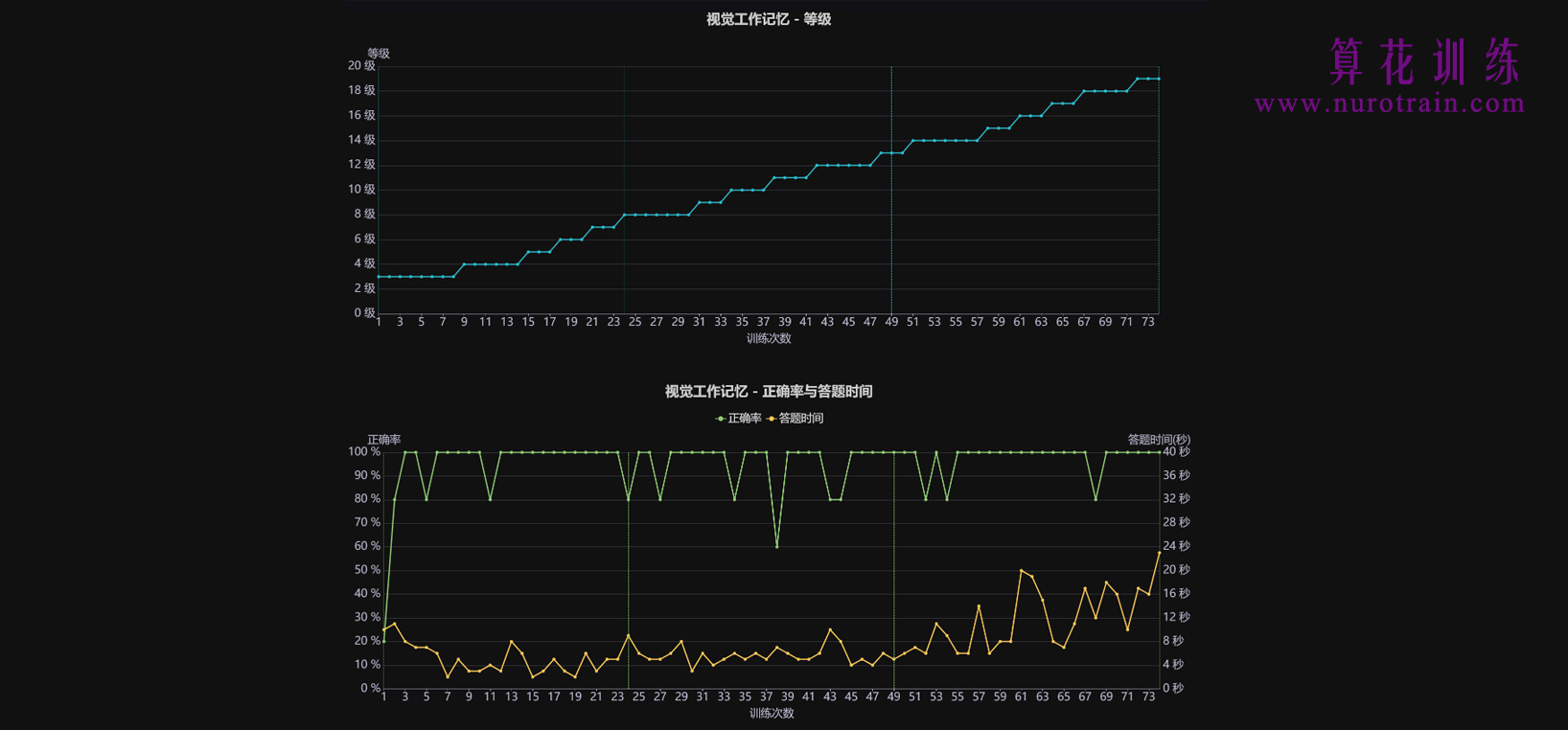
Task: Select the final answer-time point at chart end
Action: pyautogui.click(x=1159, y=553)
